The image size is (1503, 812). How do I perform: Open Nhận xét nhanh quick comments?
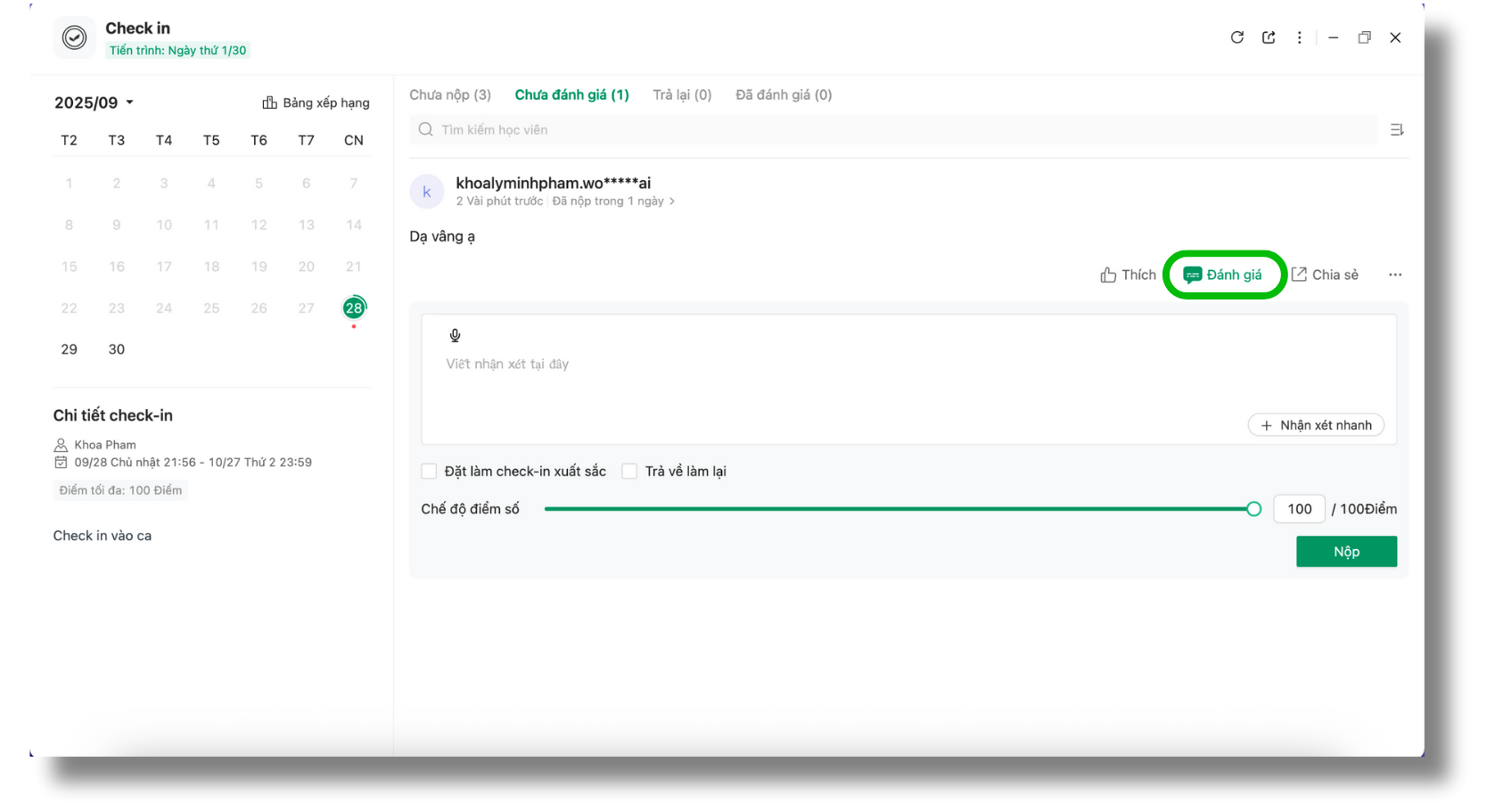tap(1316, 425)
